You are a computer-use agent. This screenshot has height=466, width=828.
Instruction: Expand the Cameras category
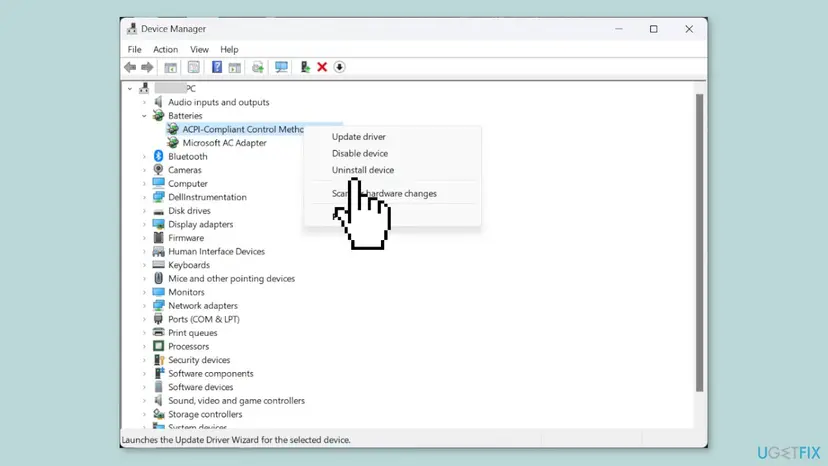tap(144, 170)
